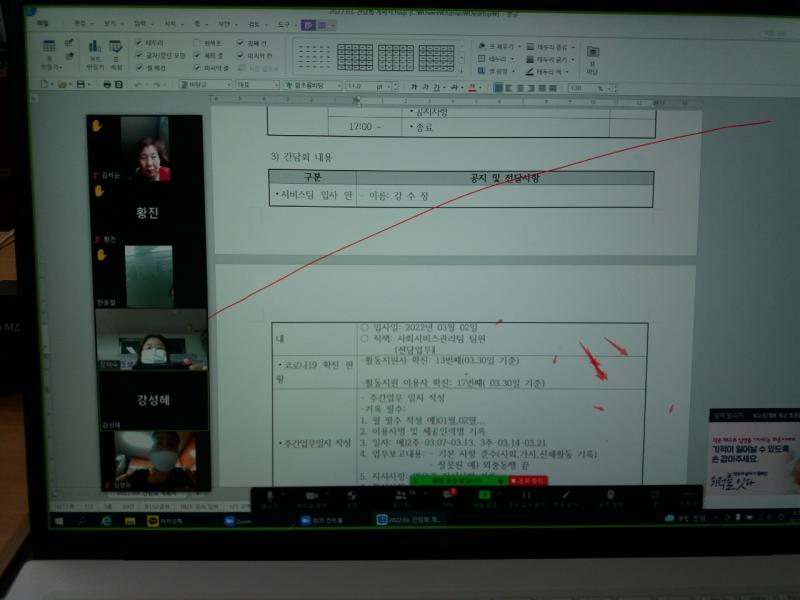
Task: Toggle the 테두리 checkbox in the ribbon
Action: tap(139, 42)
